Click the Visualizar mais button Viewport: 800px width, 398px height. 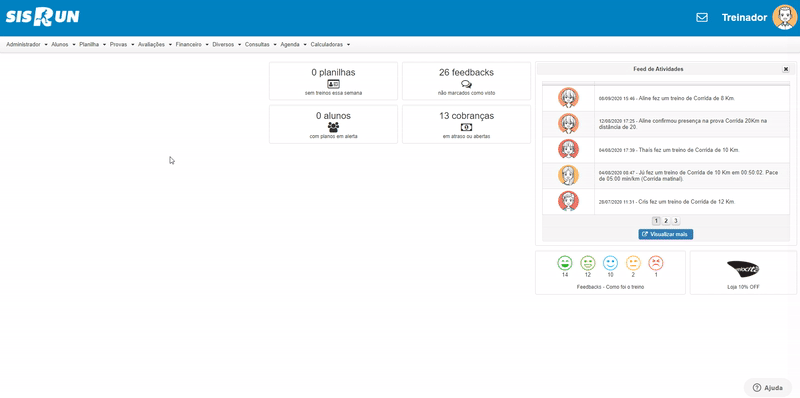point(666,234)
